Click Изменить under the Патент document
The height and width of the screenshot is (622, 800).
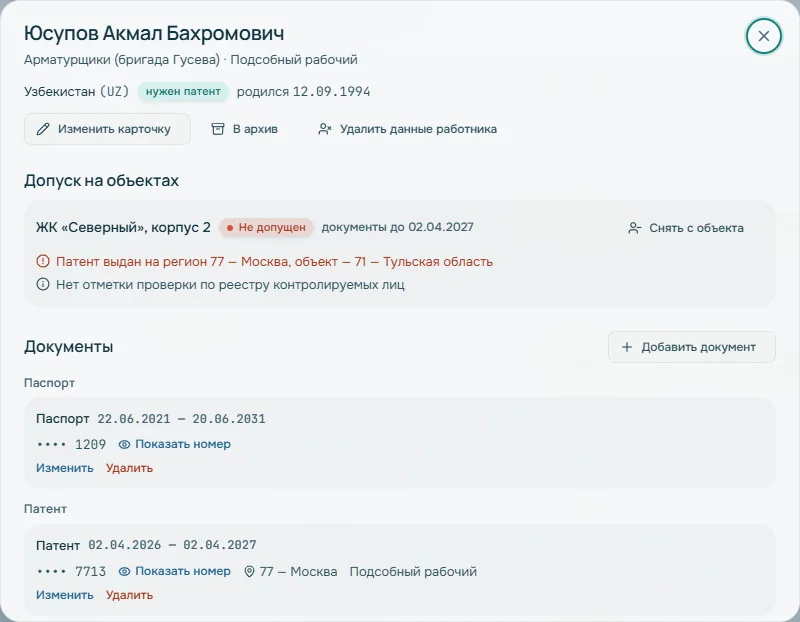[x=65, y=595]
